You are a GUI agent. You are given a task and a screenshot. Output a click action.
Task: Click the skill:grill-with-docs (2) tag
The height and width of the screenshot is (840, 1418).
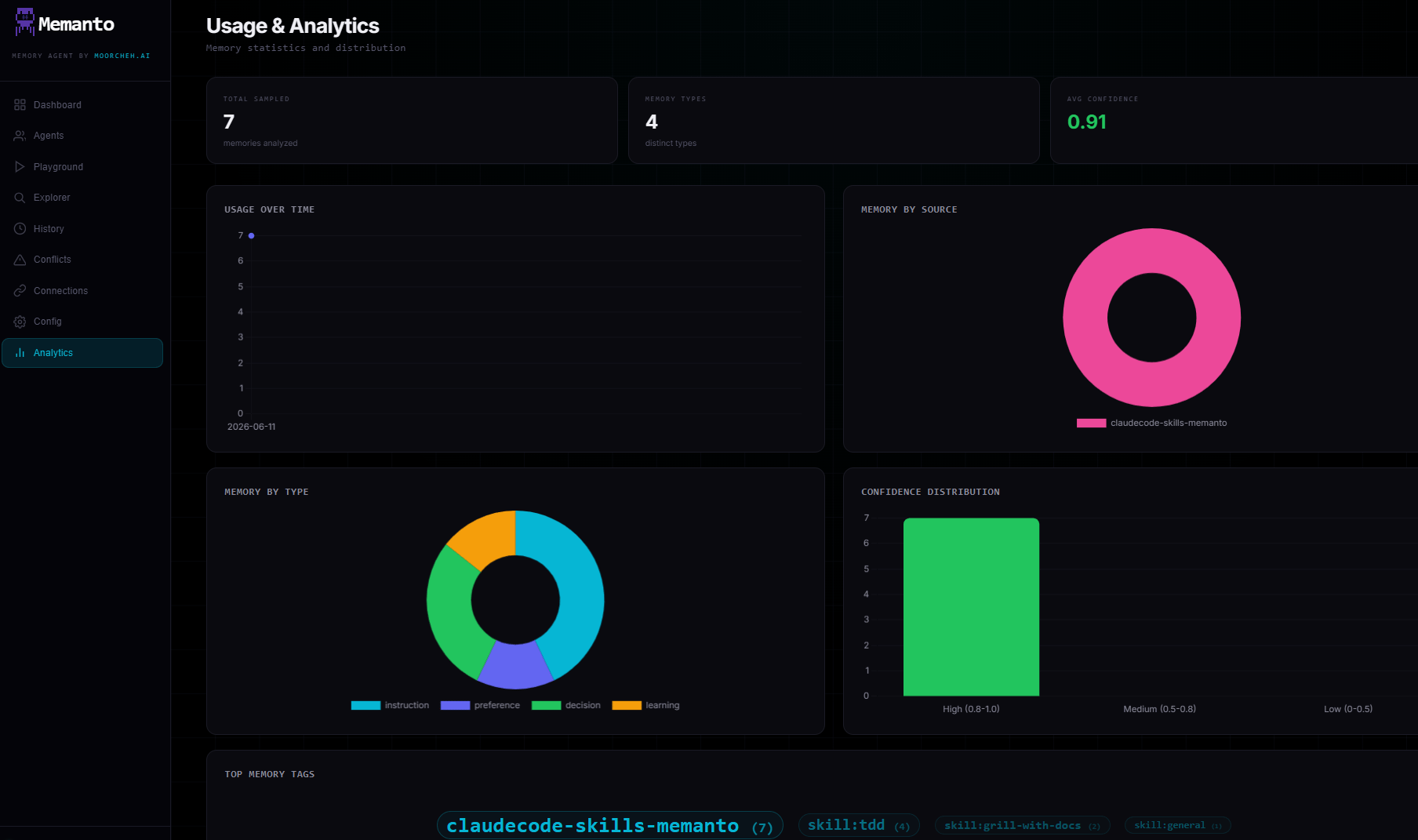1022,825
